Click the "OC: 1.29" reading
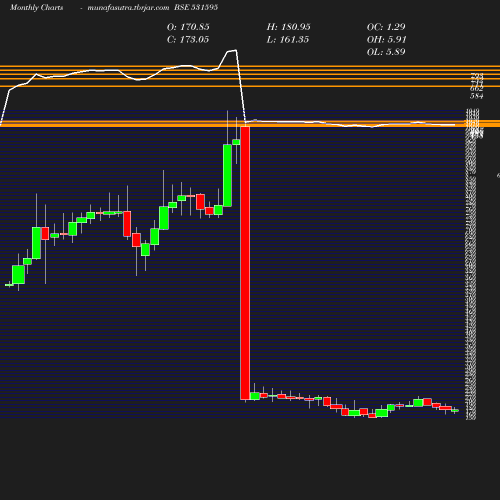The image size is (500, 500). click(x=386, y=27)
